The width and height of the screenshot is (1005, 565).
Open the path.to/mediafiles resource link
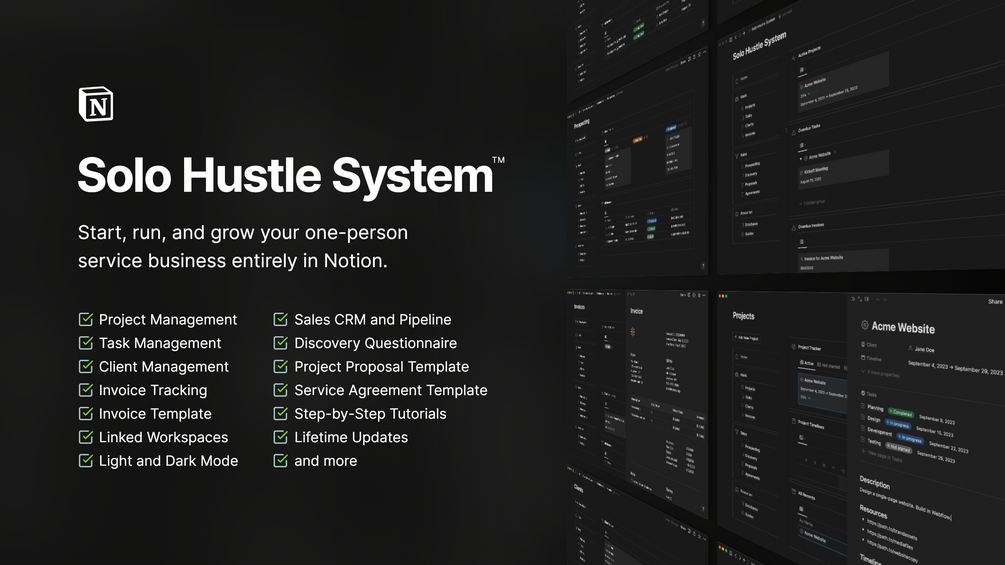[x=890, y=537]
